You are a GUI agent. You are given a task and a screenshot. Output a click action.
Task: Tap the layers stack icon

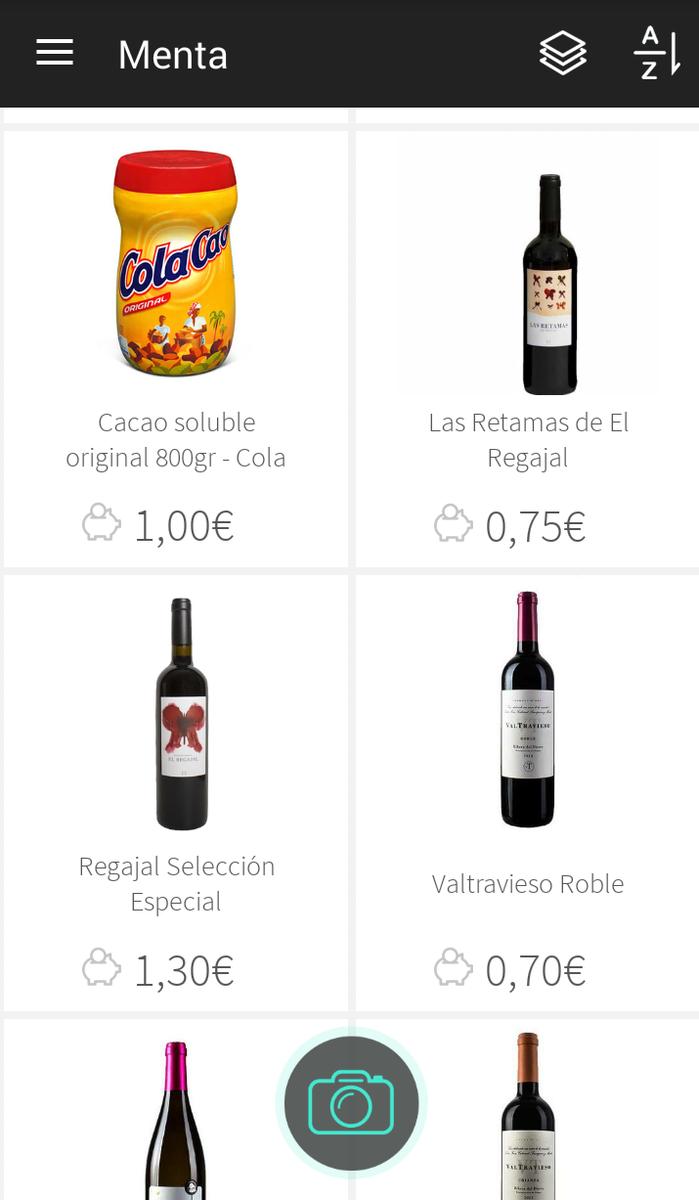point(563,53)
